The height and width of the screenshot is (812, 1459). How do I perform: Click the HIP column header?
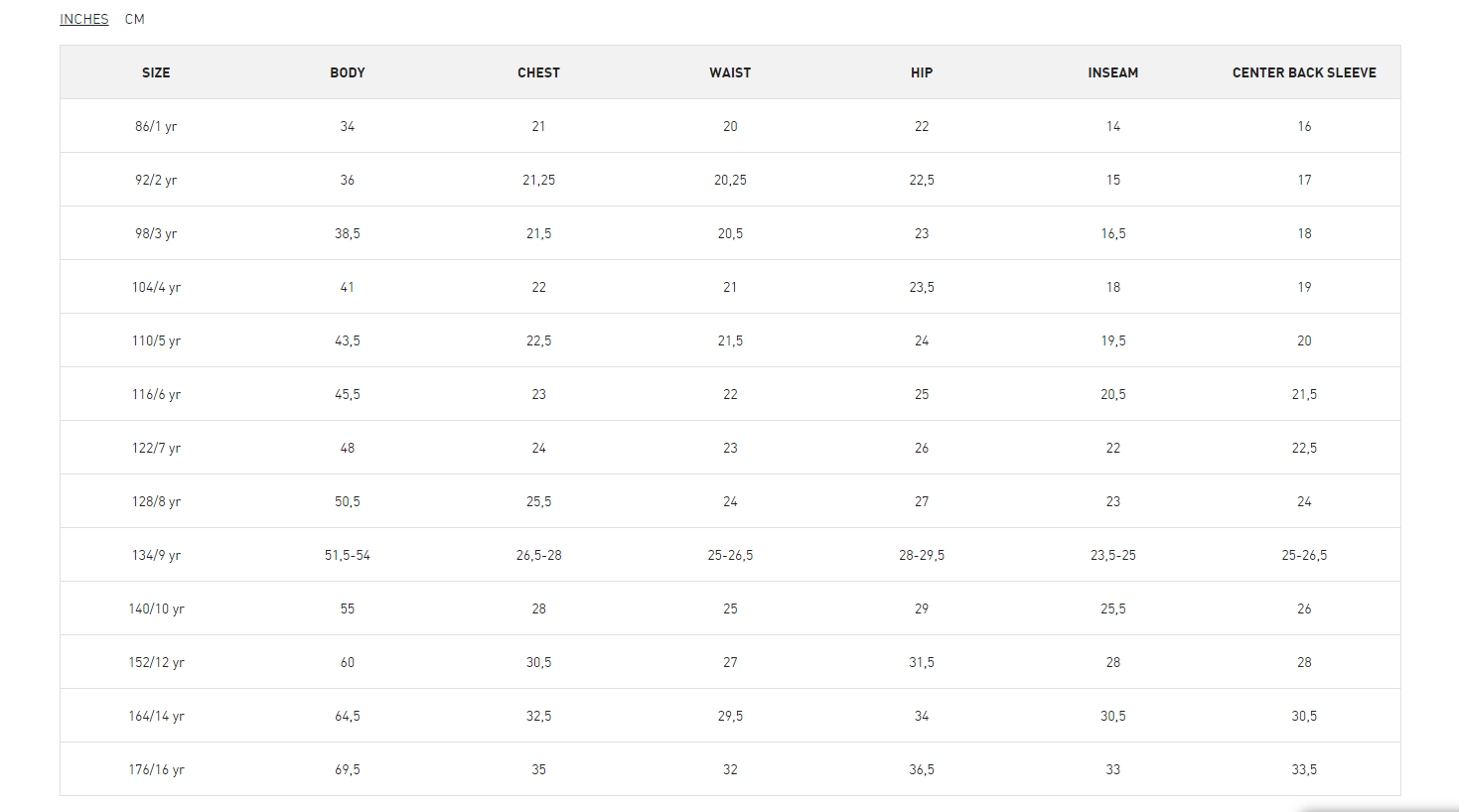point(922,72)
